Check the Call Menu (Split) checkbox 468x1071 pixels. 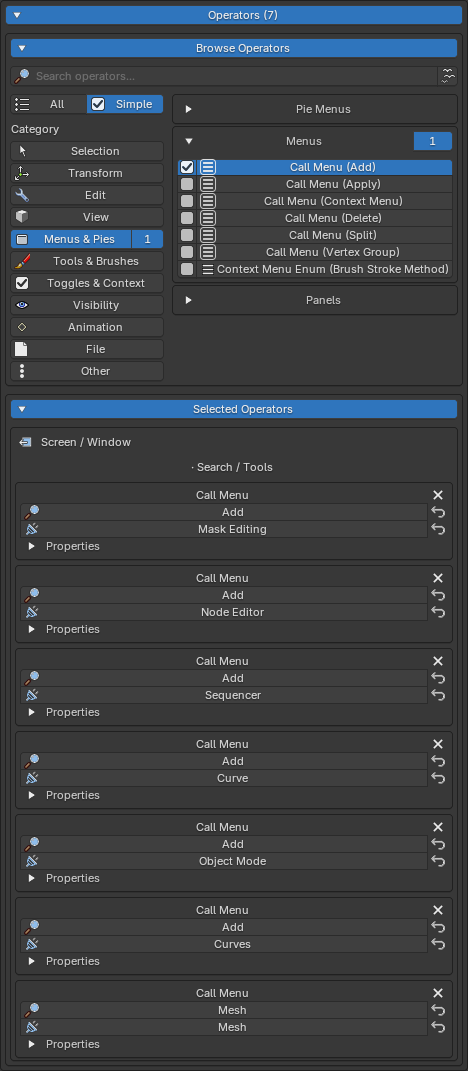point(187,235)
